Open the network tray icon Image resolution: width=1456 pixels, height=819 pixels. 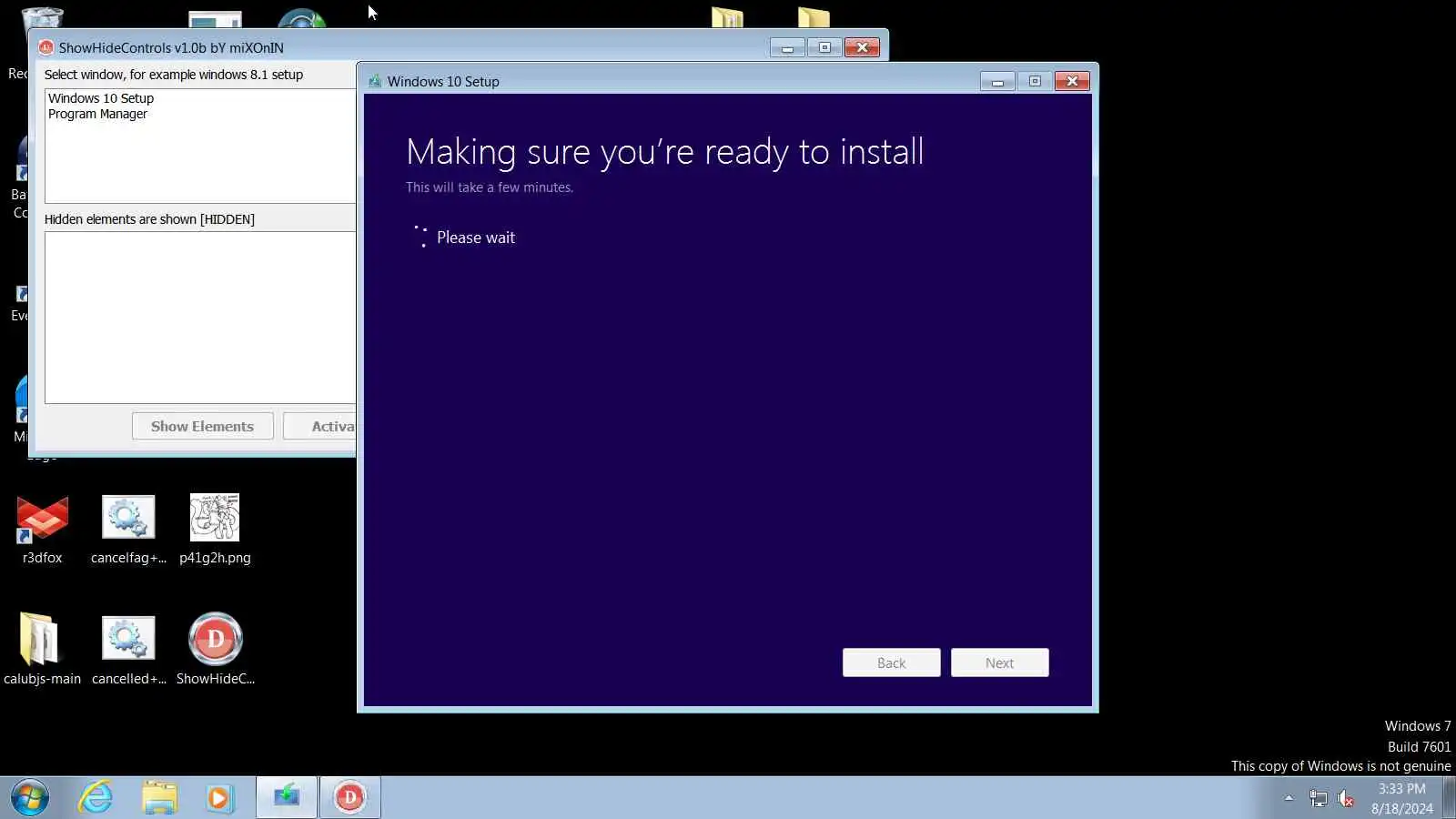click(x=1318, y=799)
